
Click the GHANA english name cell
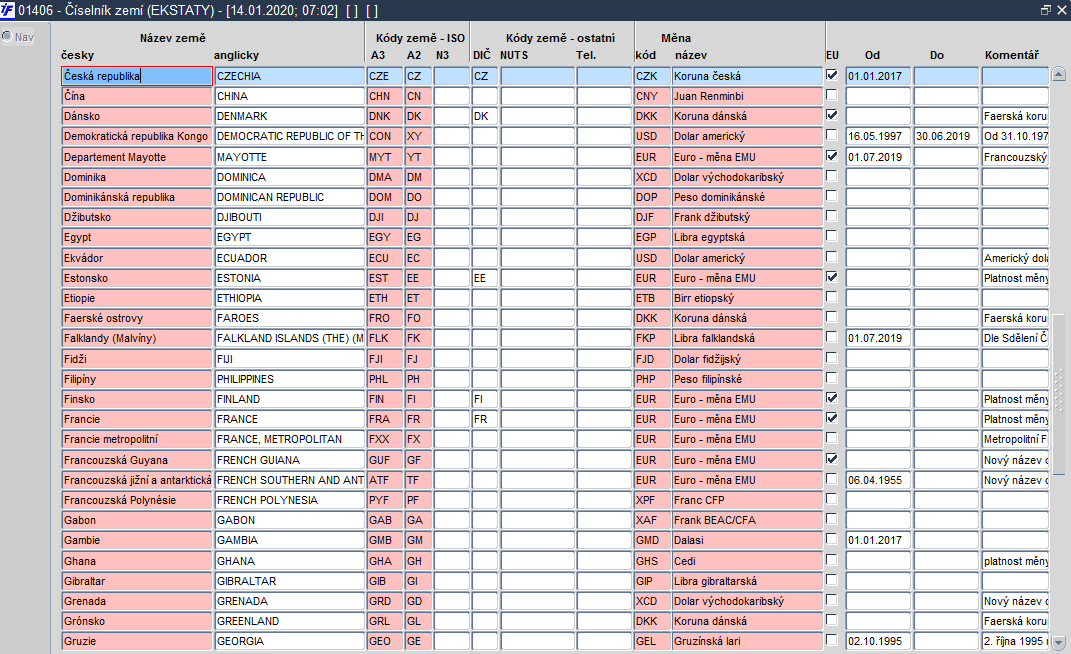(290, 561)
